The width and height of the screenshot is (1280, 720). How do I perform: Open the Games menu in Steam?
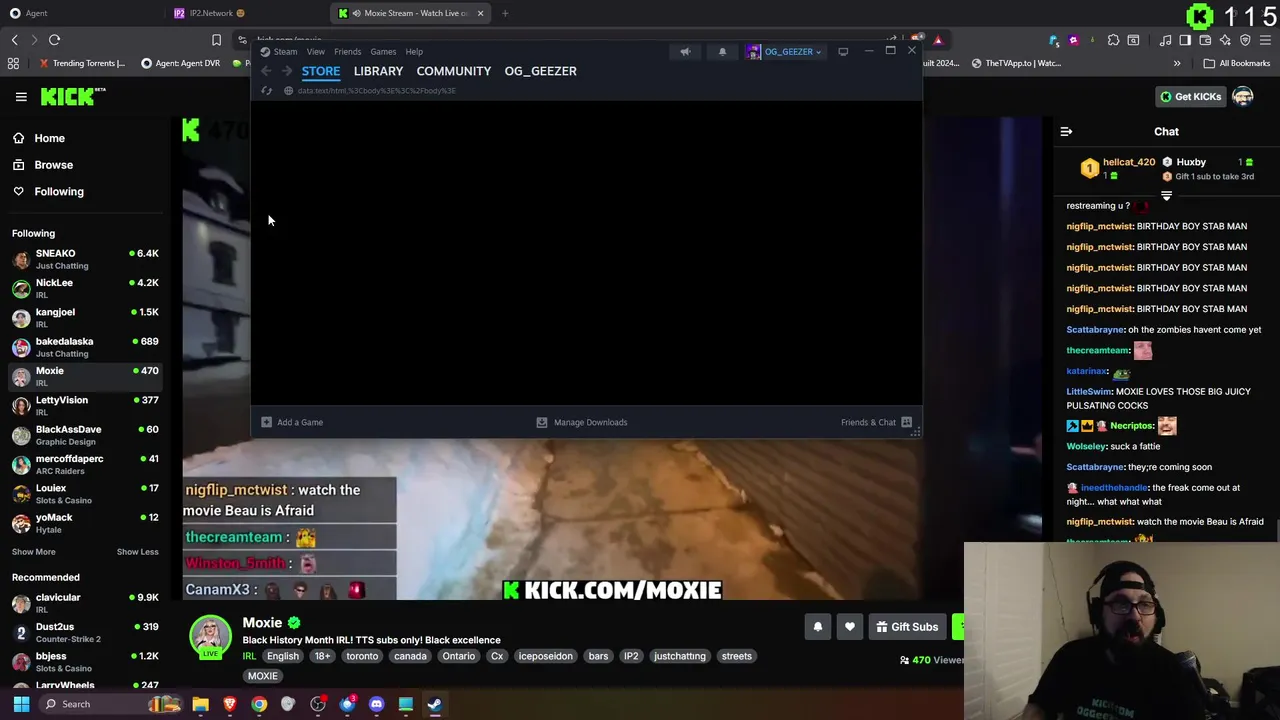pyautogui.click(x=383, y=52)
